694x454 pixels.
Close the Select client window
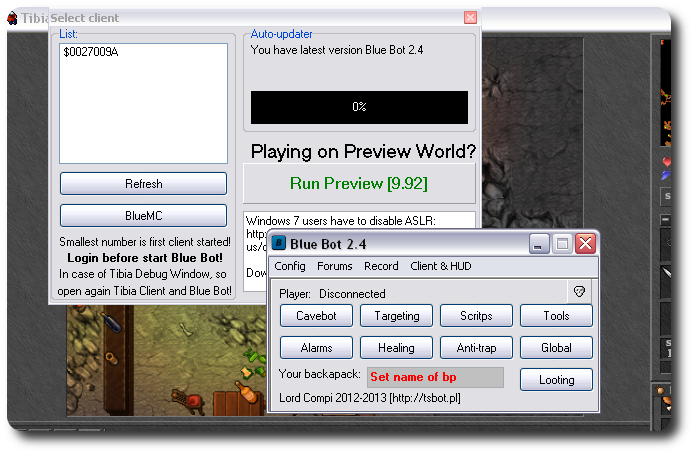(470, 17)
